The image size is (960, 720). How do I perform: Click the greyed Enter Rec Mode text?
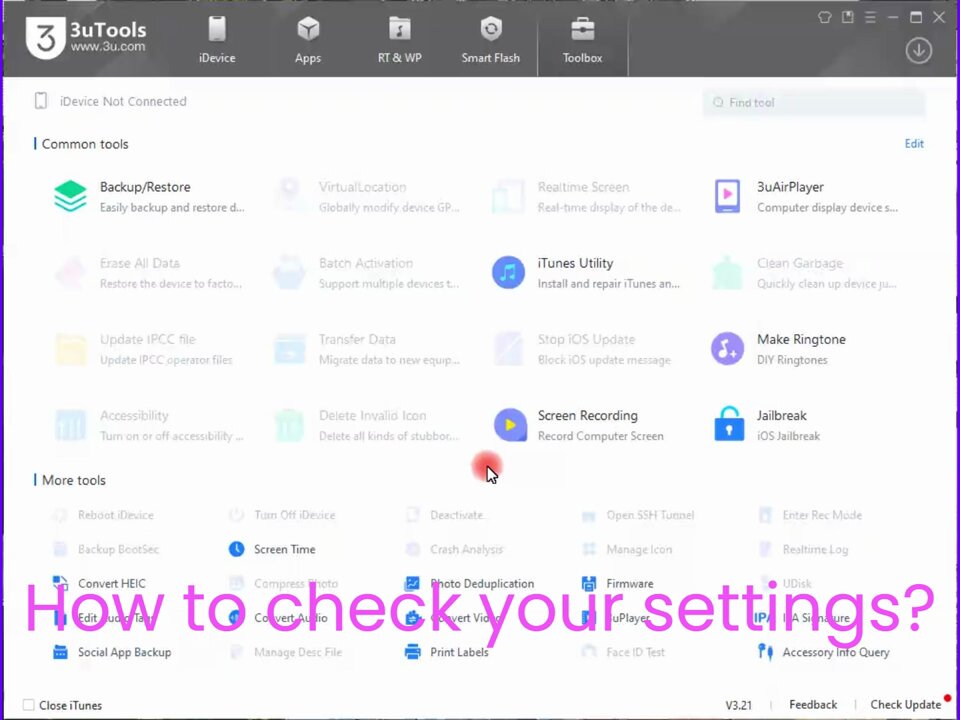click(x=822, y=515)
